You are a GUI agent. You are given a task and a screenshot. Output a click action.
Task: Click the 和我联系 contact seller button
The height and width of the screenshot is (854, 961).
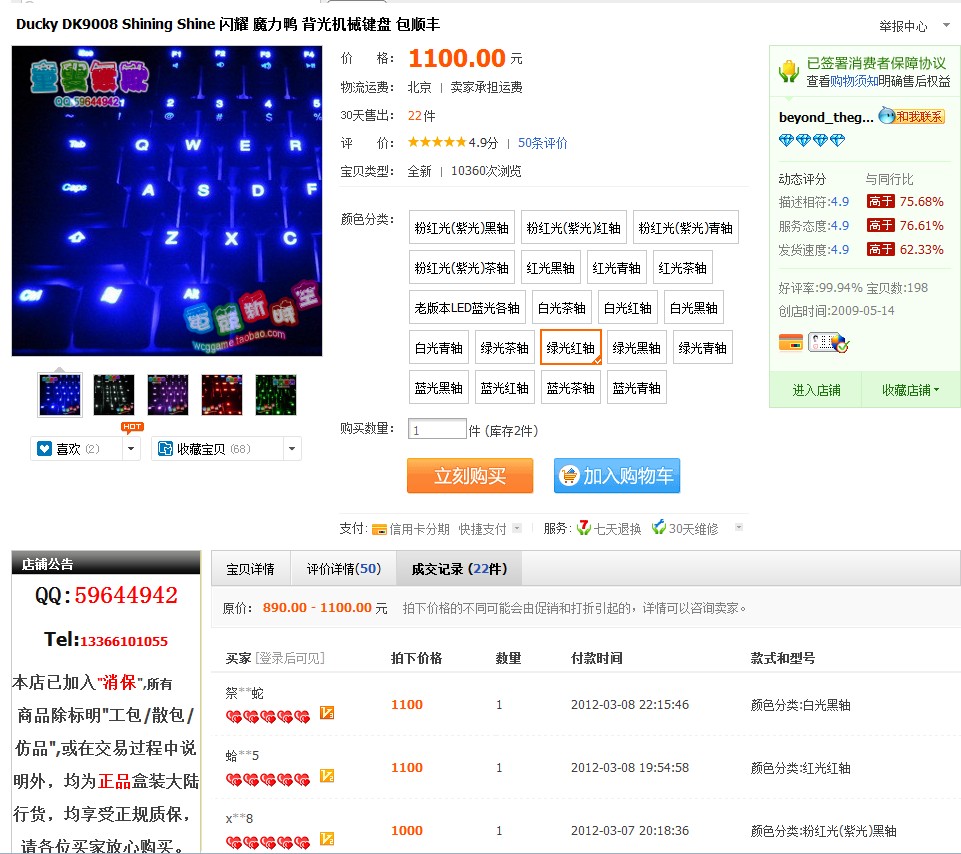click(x=912, y=116)
